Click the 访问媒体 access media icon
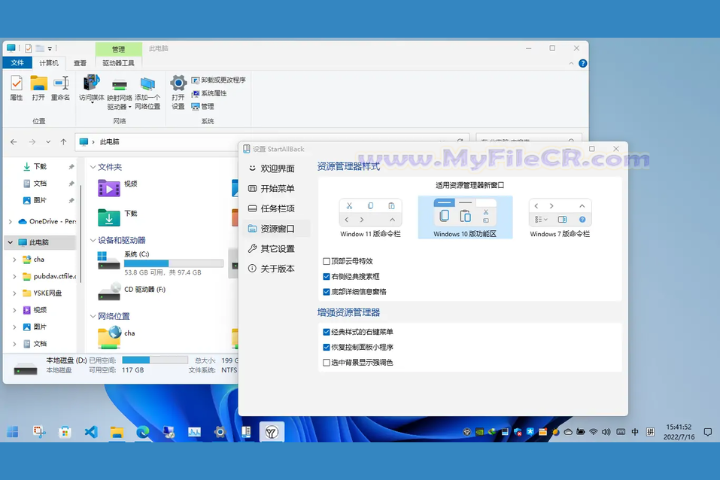Screen dimensions: 720x480 (x=91, y=88)
